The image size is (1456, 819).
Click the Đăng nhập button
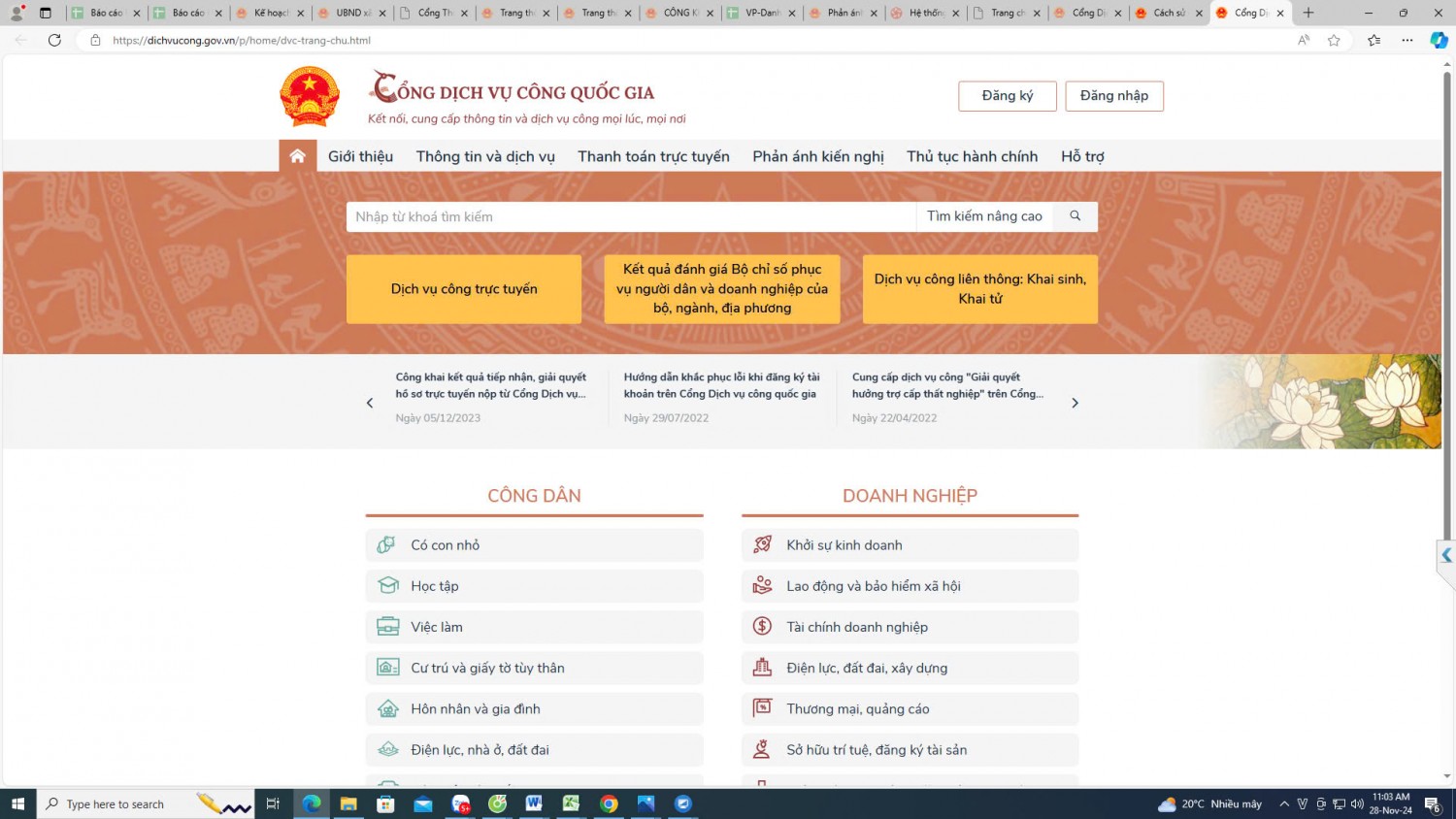(x=1114, y=96)
